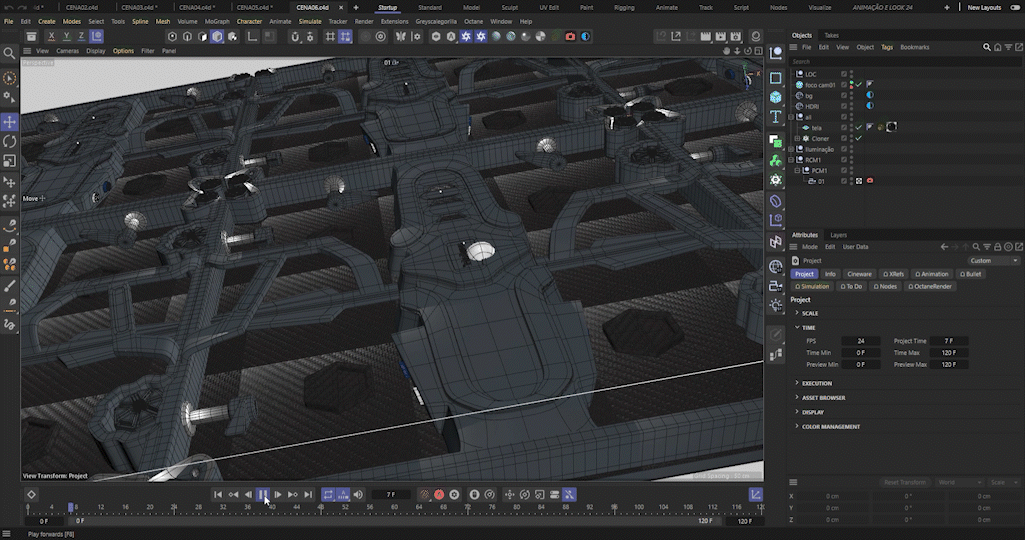This screenshot has height=540, width=1025.
Task: Select the Move tool in left toolbar
Action: [x=10, y=121]
